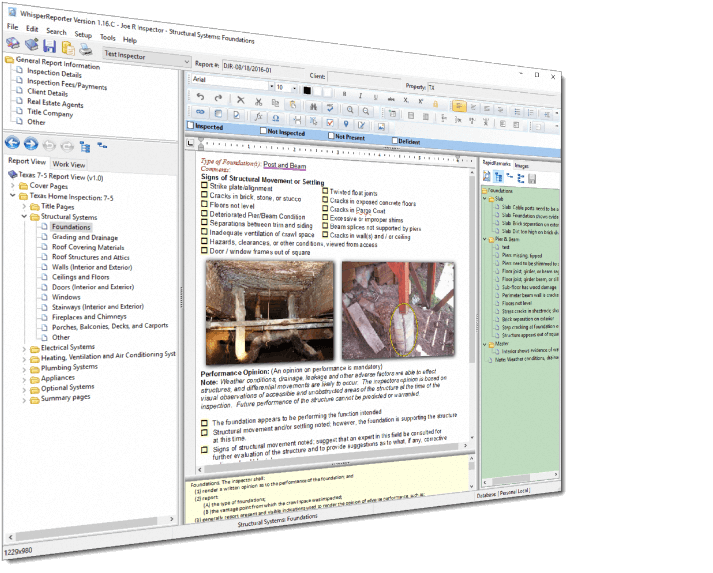
Task: Click the ruler left indent marker
Action: click(x=201, y=146)
